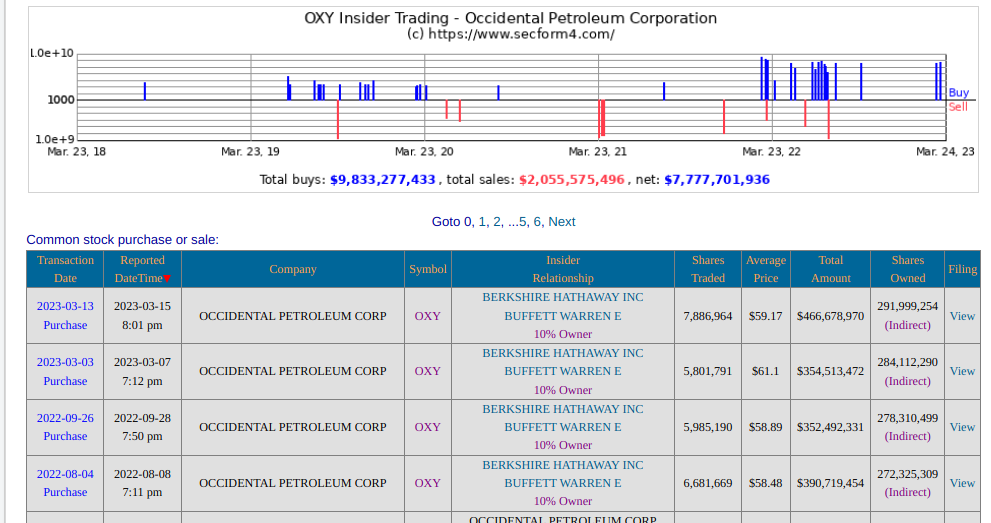The height and width of the screenshot is (523, 991).
Task: Click the Filing column header
Action: click(963, 269)
